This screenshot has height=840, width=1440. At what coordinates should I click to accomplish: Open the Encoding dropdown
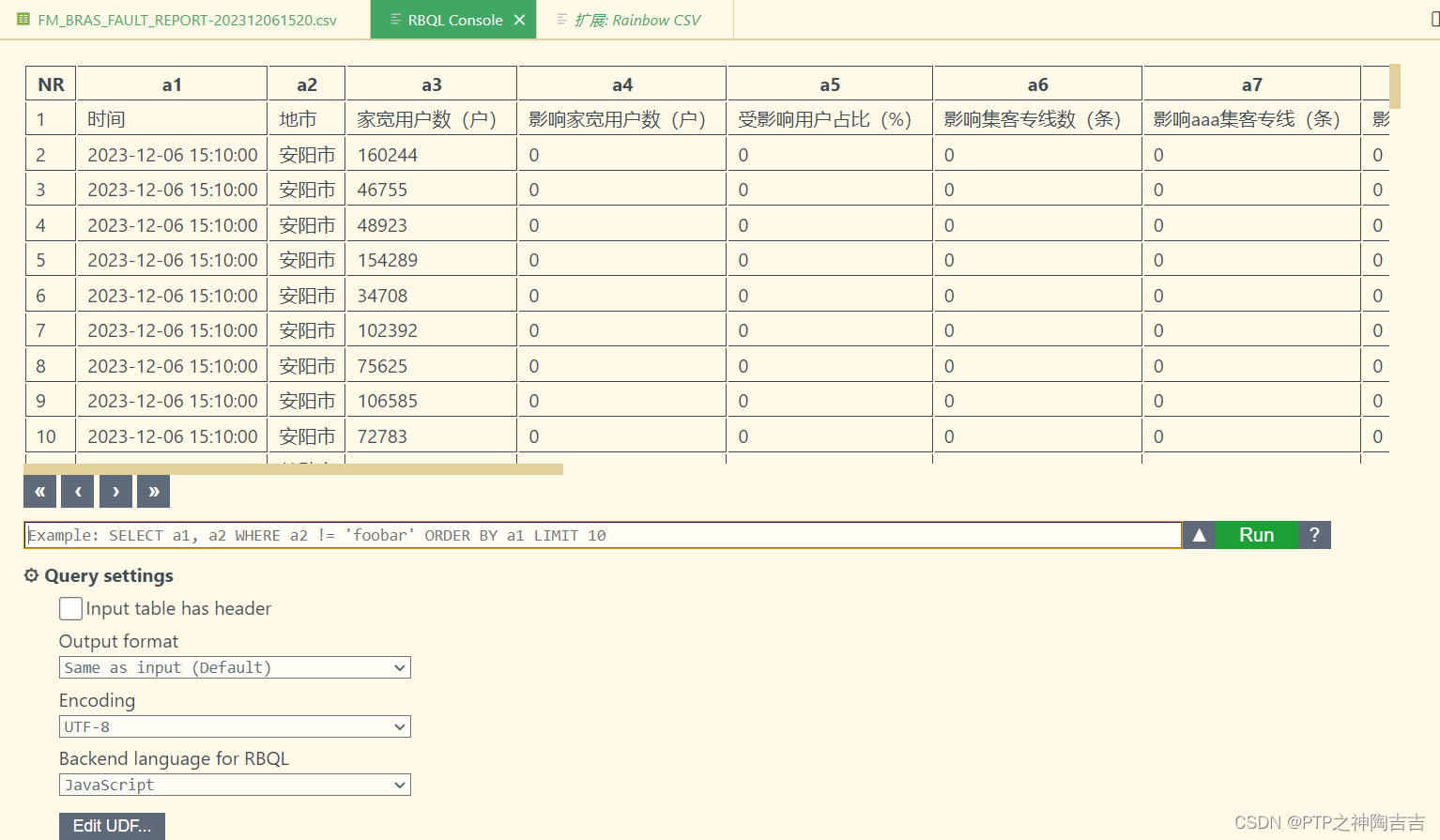pyautogui.click(x=235, y=726)
